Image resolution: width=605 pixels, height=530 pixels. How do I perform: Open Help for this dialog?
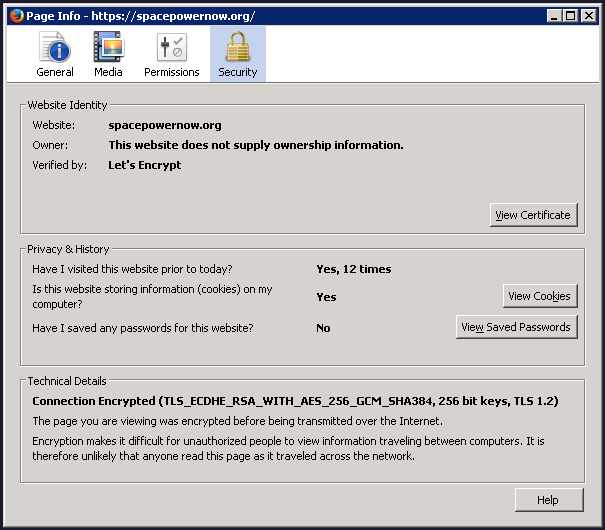(547, 500)
